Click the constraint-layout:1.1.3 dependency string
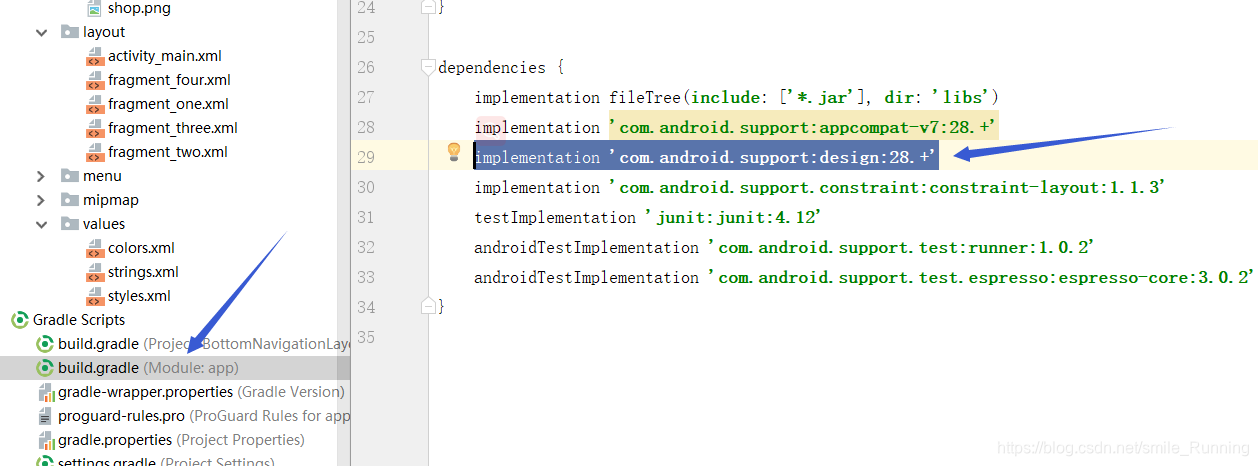The image size is (1258, 466). coord(888,187)
